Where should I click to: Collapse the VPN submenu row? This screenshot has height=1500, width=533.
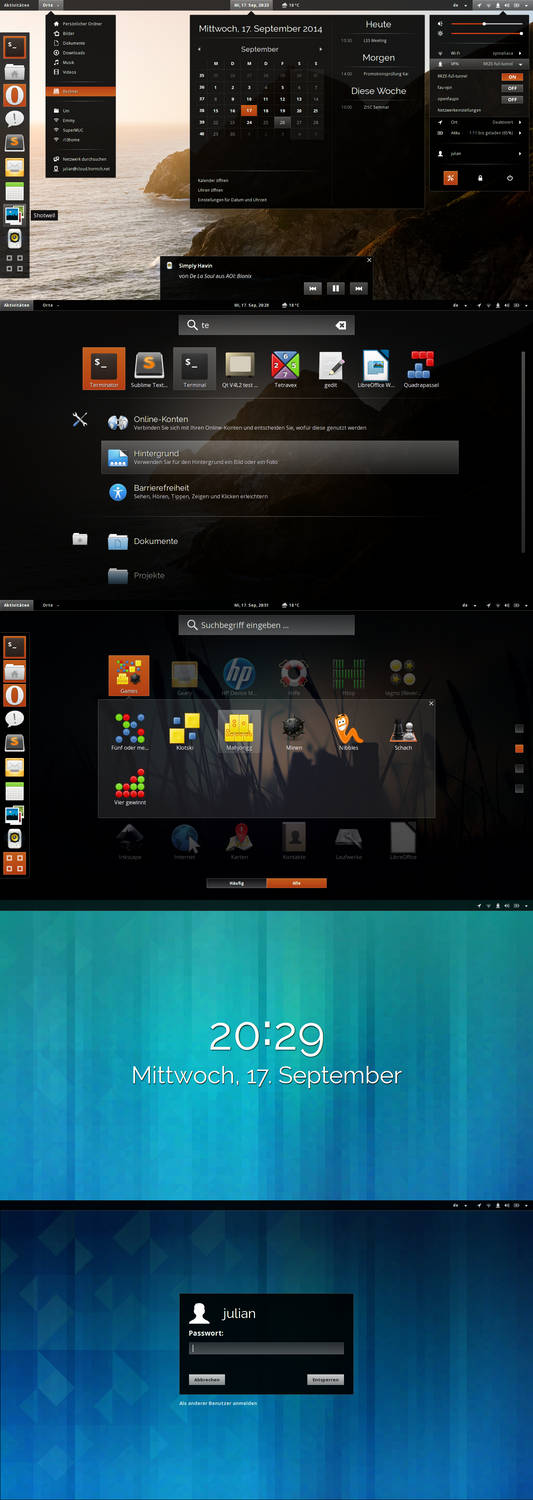[480, 63]
